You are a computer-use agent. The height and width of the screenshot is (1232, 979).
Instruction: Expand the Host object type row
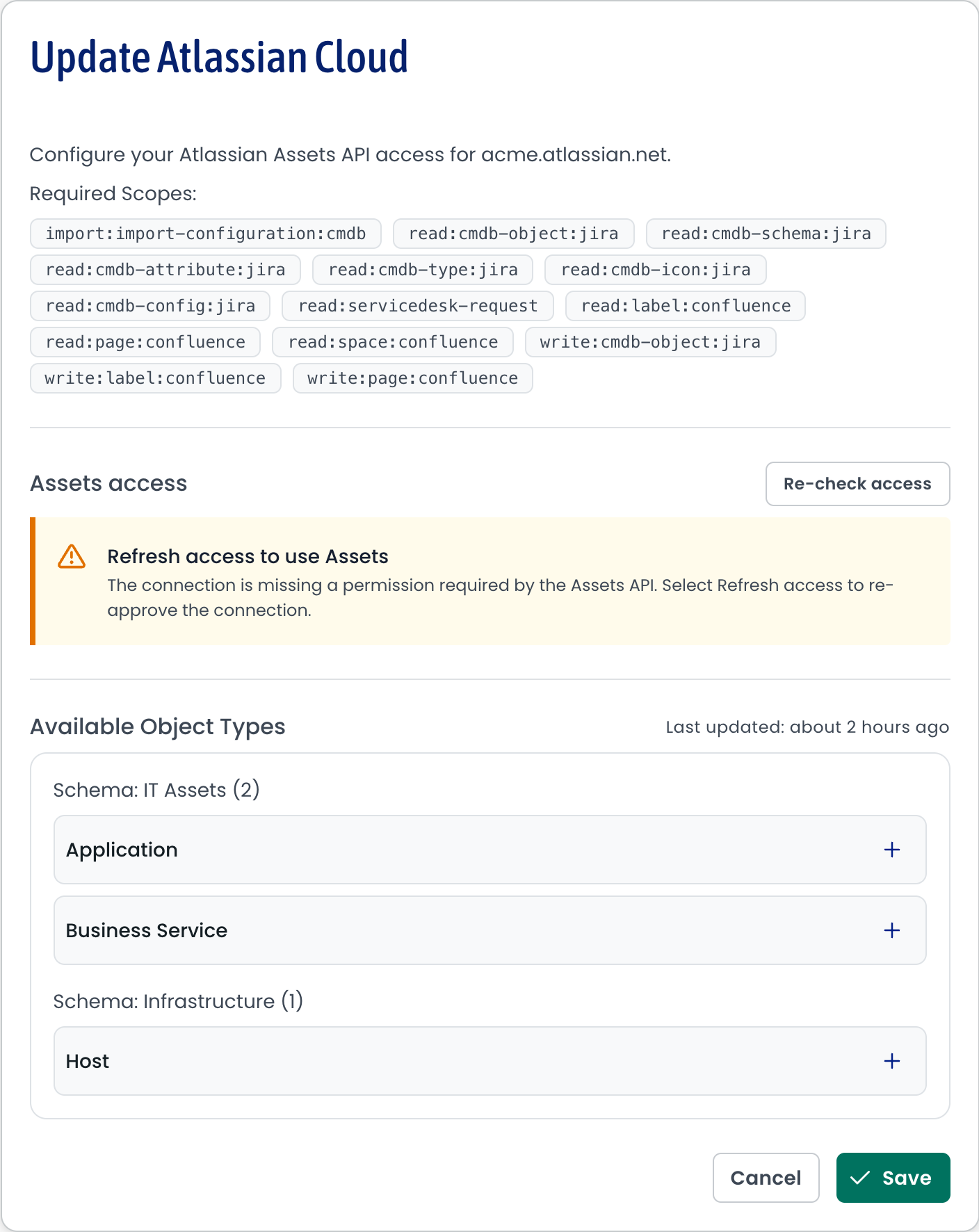click(490, 1061)
